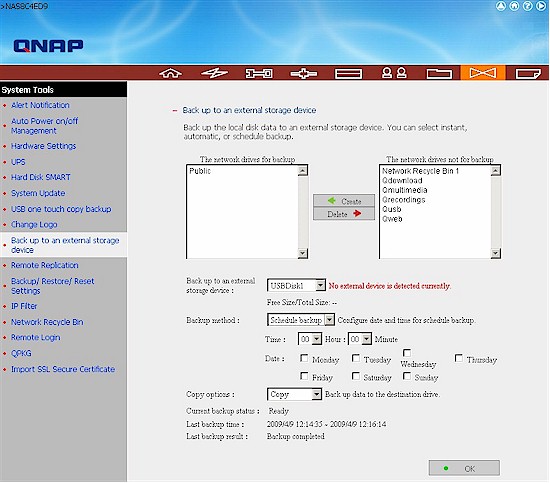This screenshot has width=550, height=483.
Task: Open Hard Disk SMART page
Action: point(41,177)
